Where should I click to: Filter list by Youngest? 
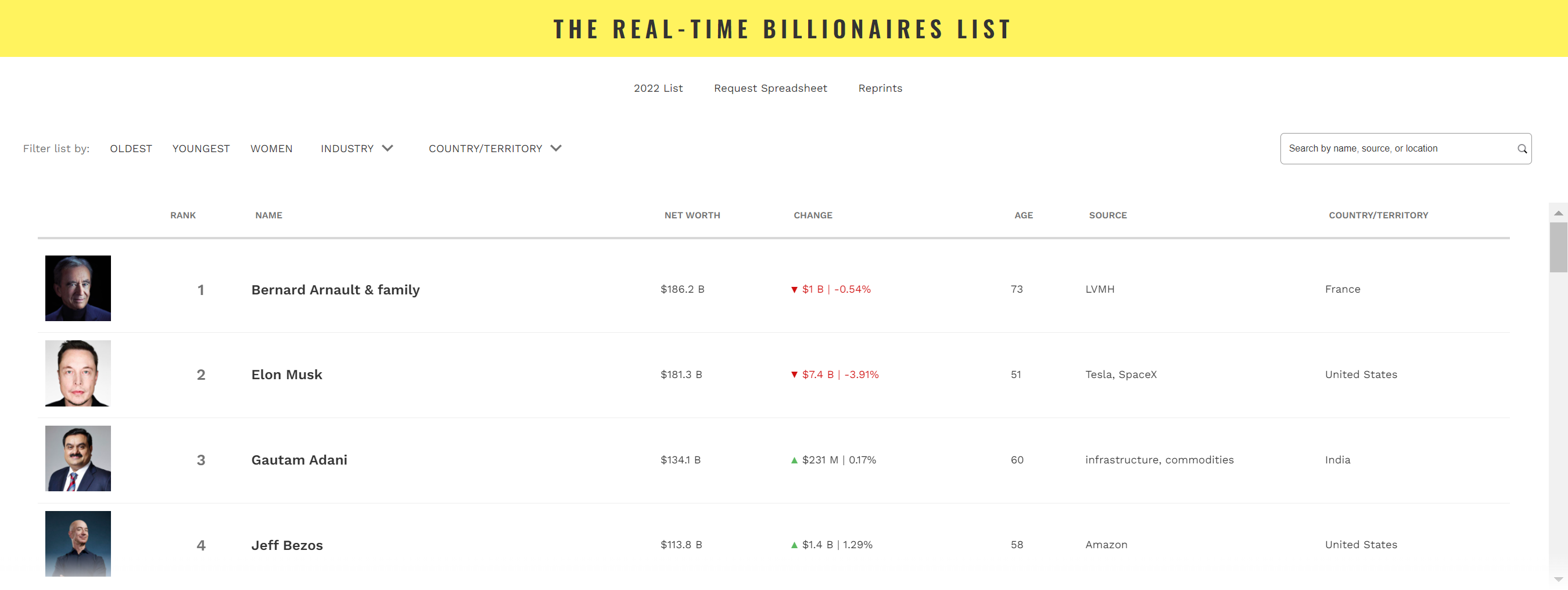pyautogui.click(x=201, y=149)
